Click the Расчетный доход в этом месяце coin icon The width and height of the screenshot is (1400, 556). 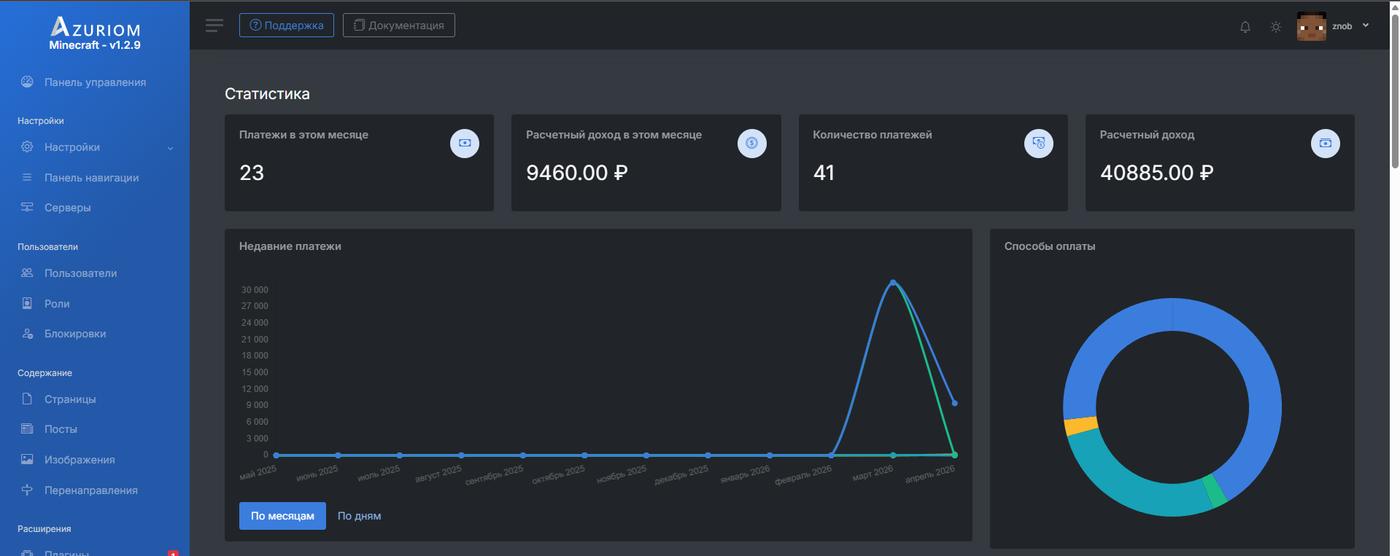(752, 143)
